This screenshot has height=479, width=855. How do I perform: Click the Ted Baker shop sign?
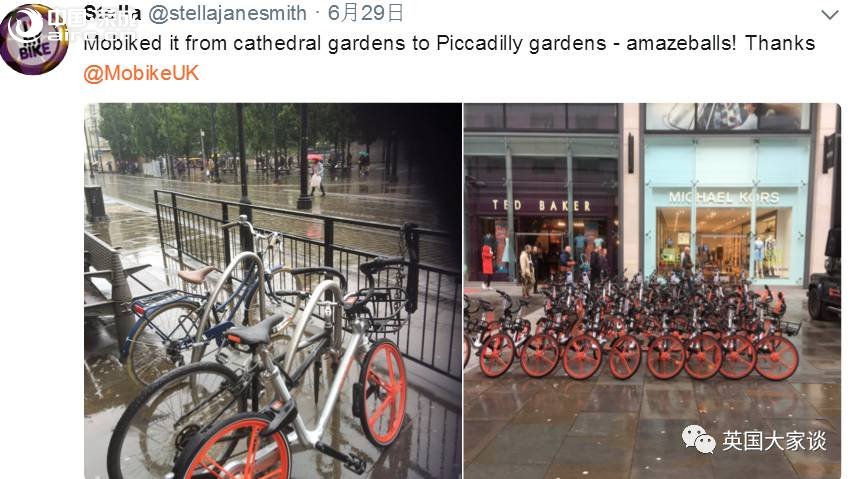(x=541, y=205)
